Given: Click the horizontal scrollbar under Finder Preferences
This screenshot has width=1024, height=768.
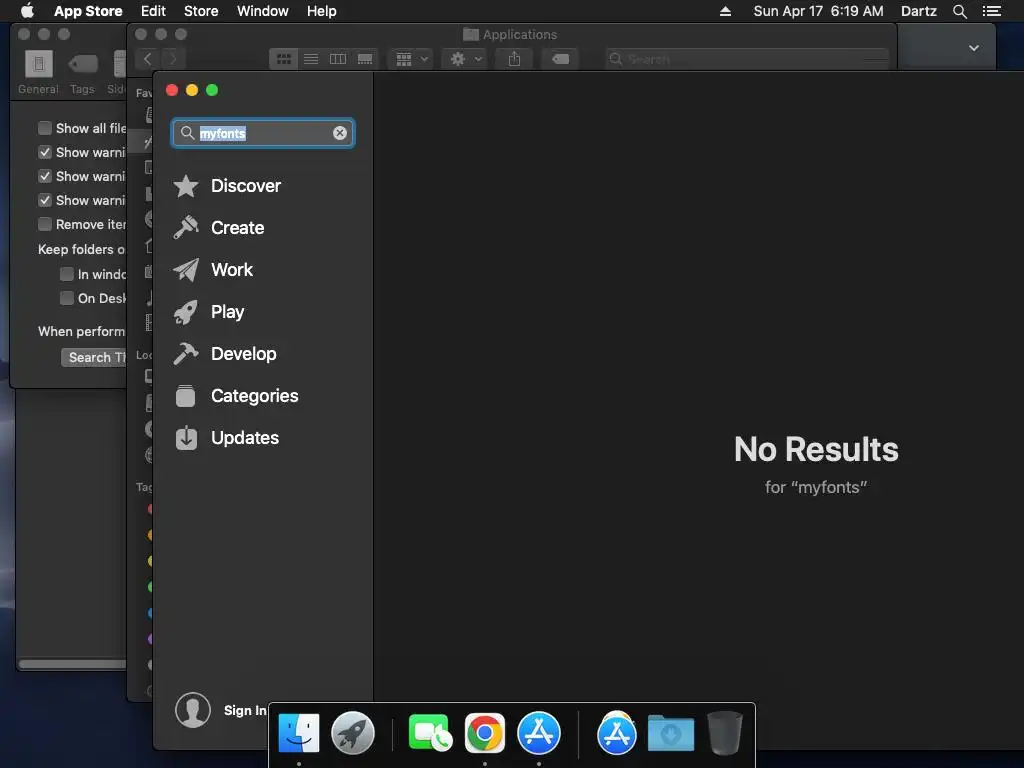Looking at the screenshot, I should tap(72, 664).
